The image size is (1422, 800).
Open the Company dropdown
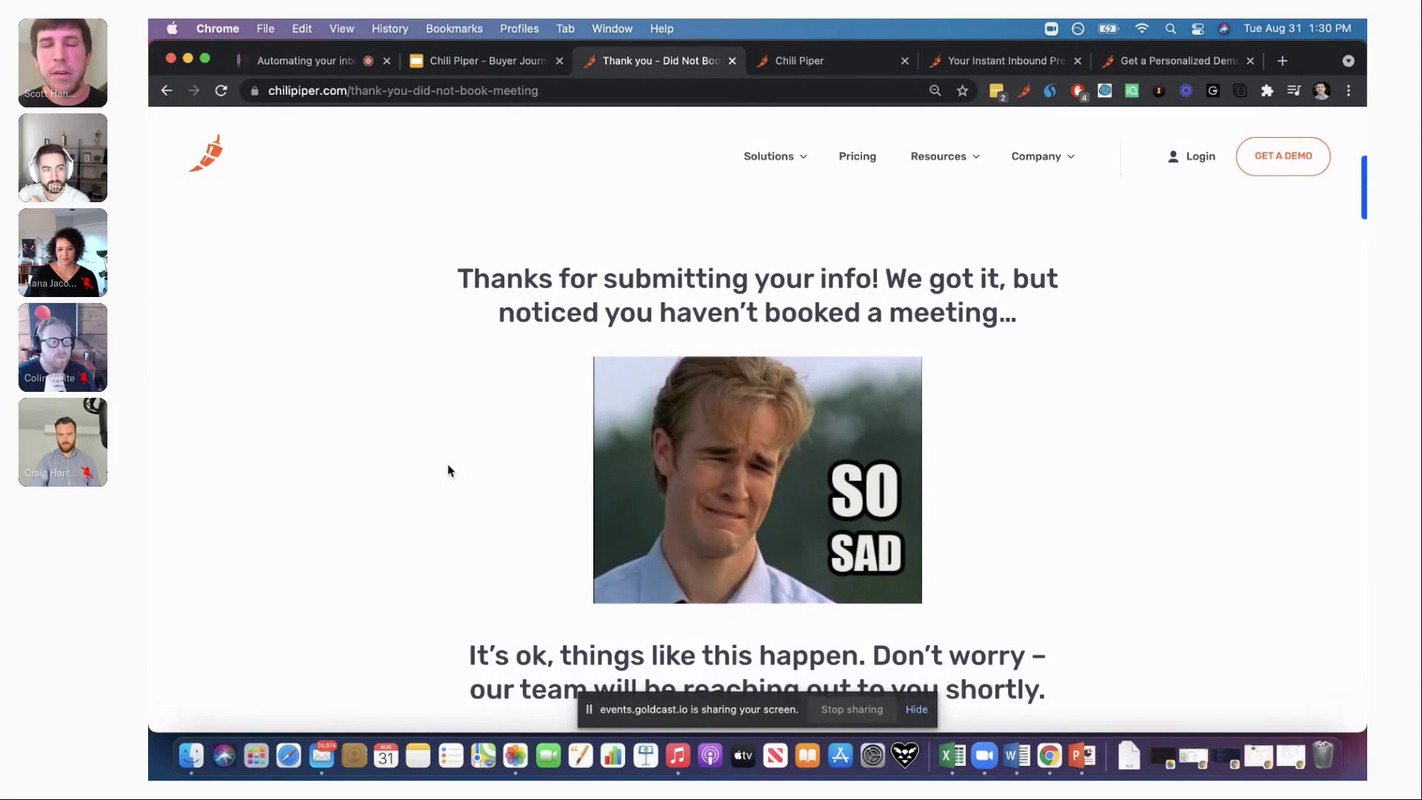point(1042,156)
